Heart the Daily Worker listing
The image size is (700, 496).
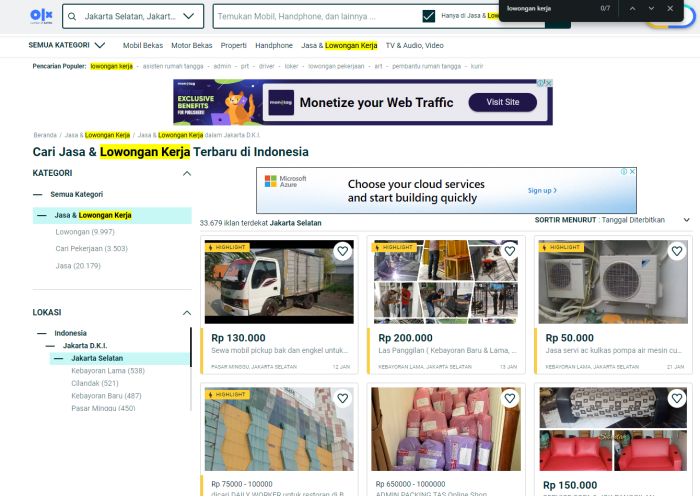click(342, 398)
